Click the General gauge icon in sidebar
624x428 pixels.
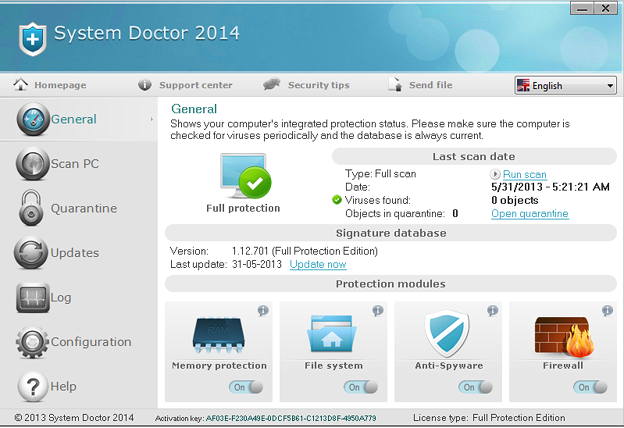[33, 119]
